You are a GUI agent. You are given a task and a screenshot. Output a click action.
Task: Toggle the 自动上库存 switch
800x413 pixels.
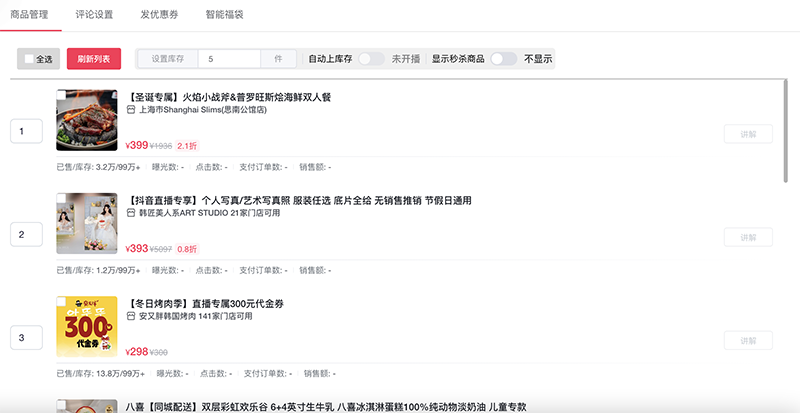pyautogui.click(x=371, y=59)
